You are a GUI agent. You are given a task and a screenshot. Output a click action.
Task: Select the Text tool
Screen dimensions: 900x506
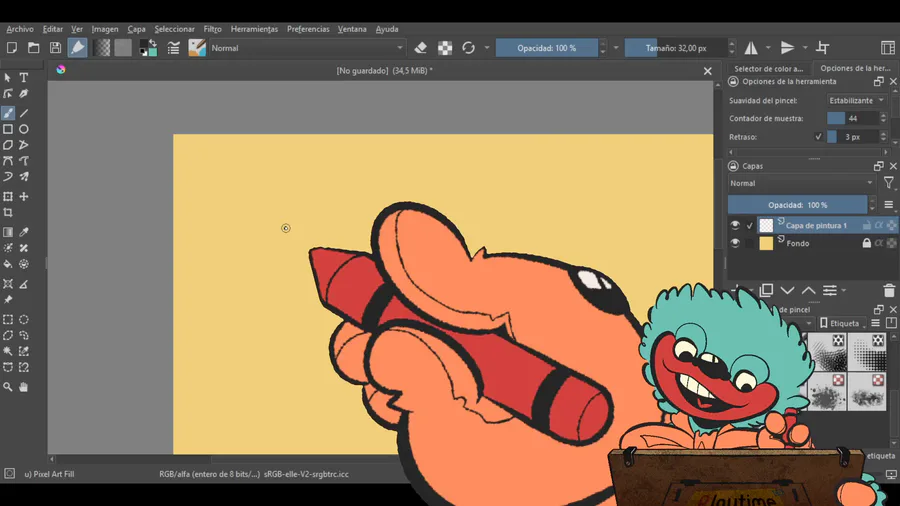pos(24,77)
